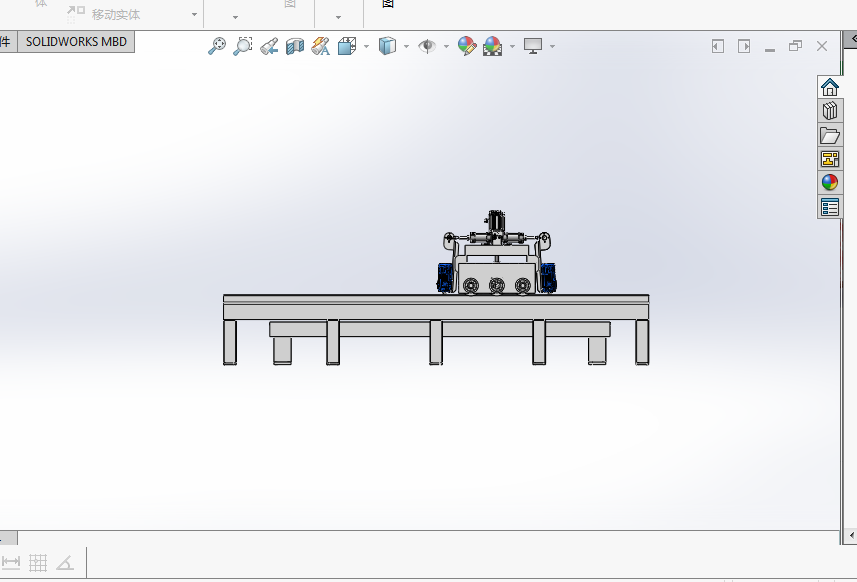The image size is (857, 582).
Task: Click grid icon in bottom bar
Action: click(38, 562)
